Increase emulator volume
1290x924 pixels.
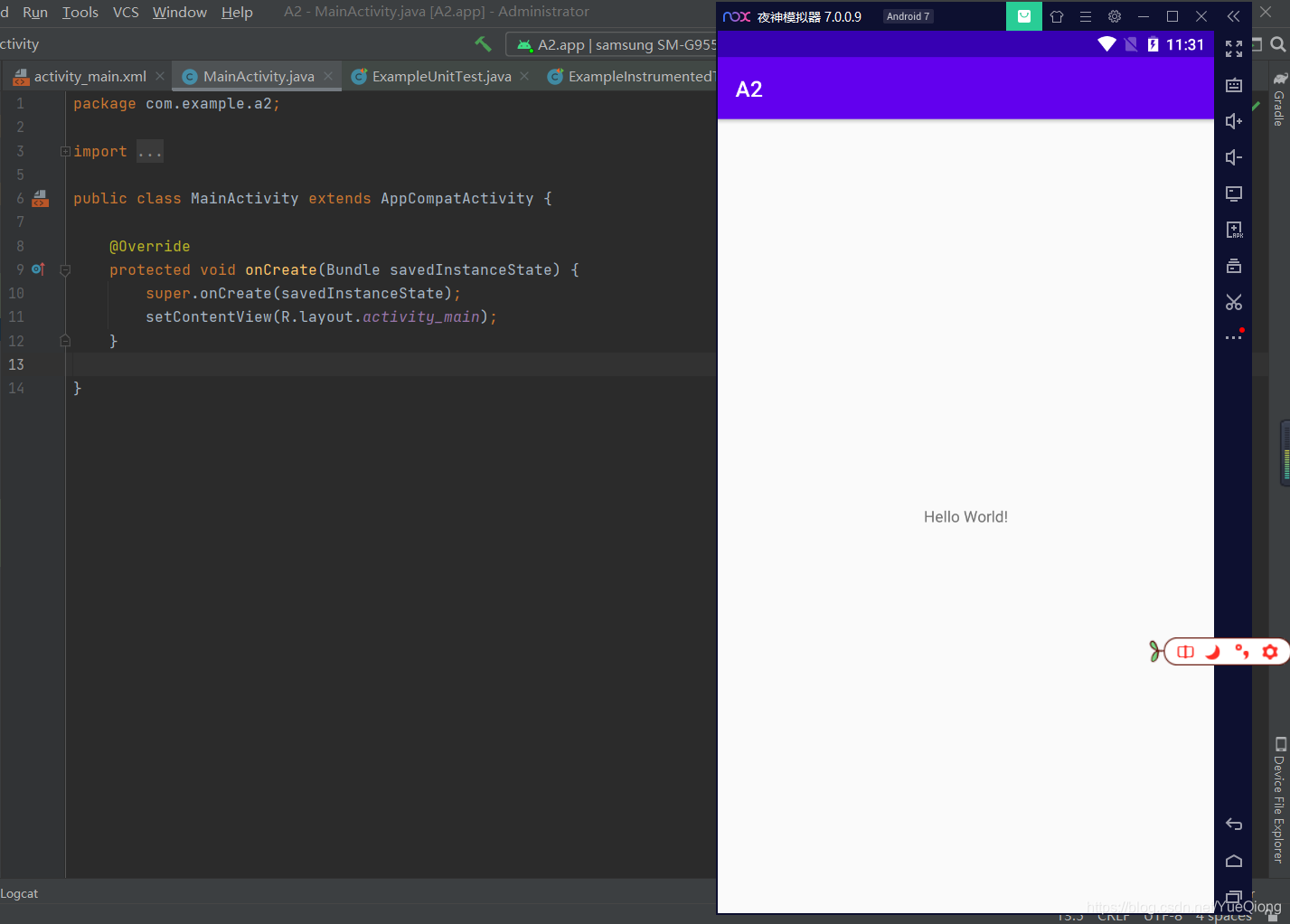(1234, 121)
